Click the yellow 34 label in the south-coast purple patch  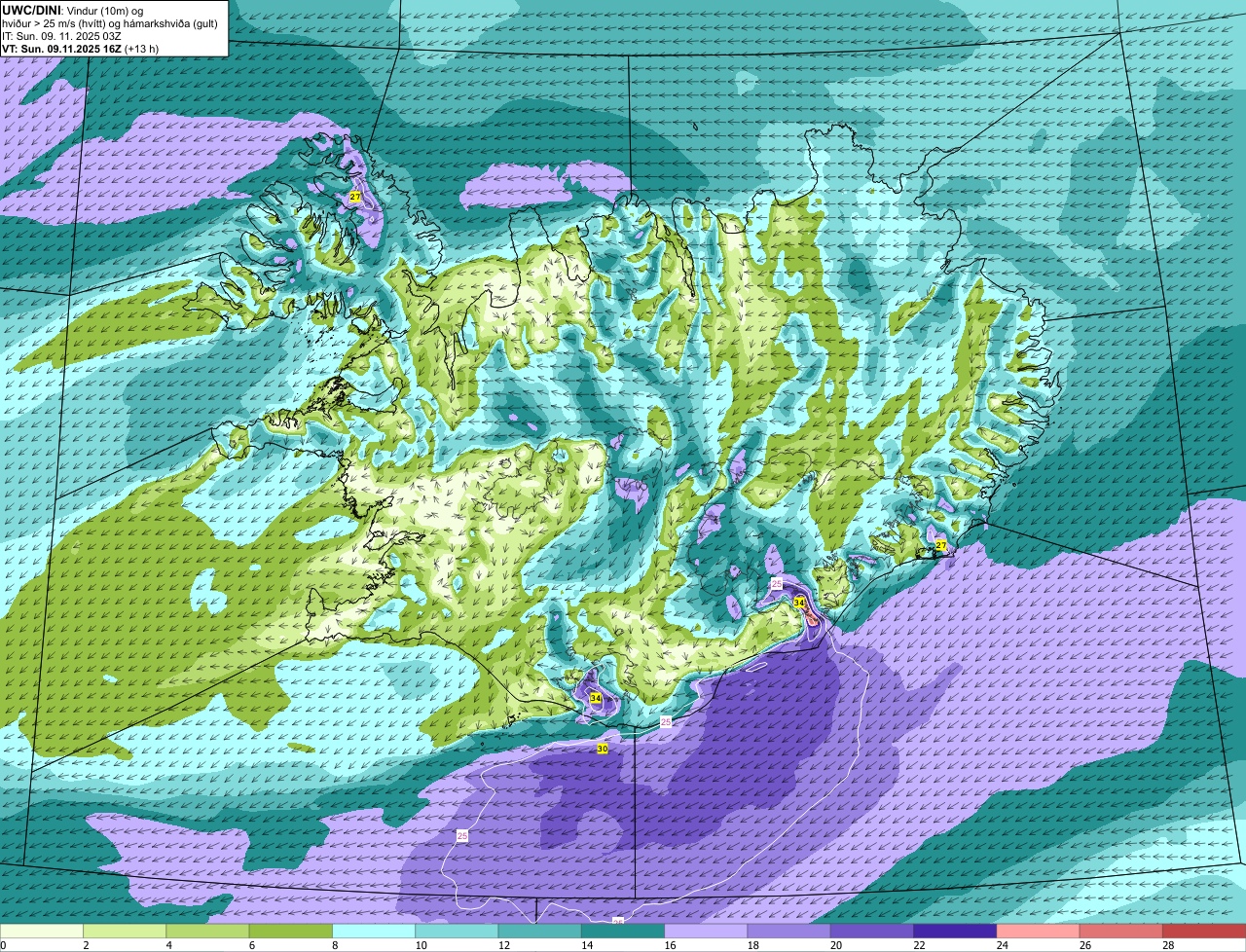coord(596,698)
